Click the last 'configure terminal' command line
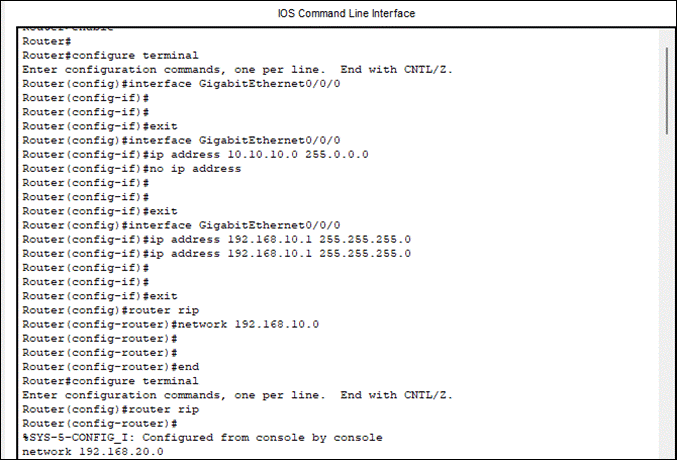 click(x=111, y=381)
